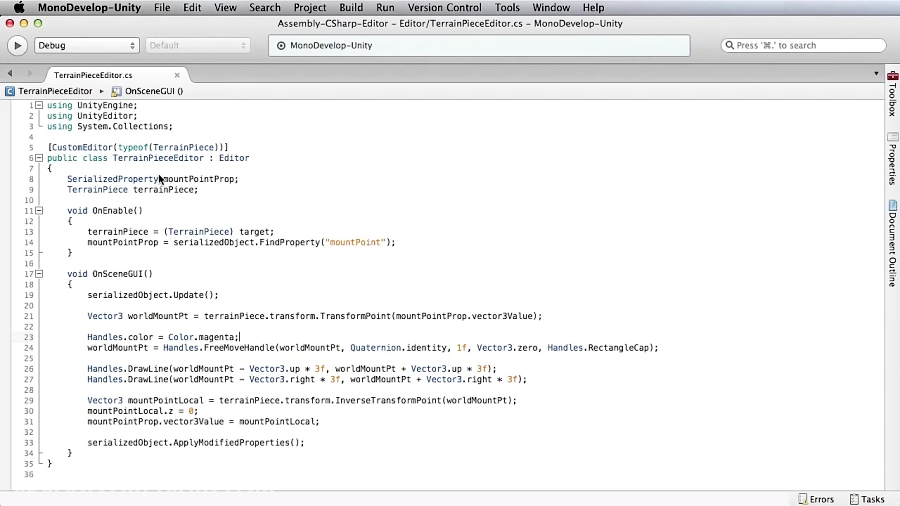
Task: Click the method icon beside OnSceneGUI breadcrumb
Action: [117, 91]
